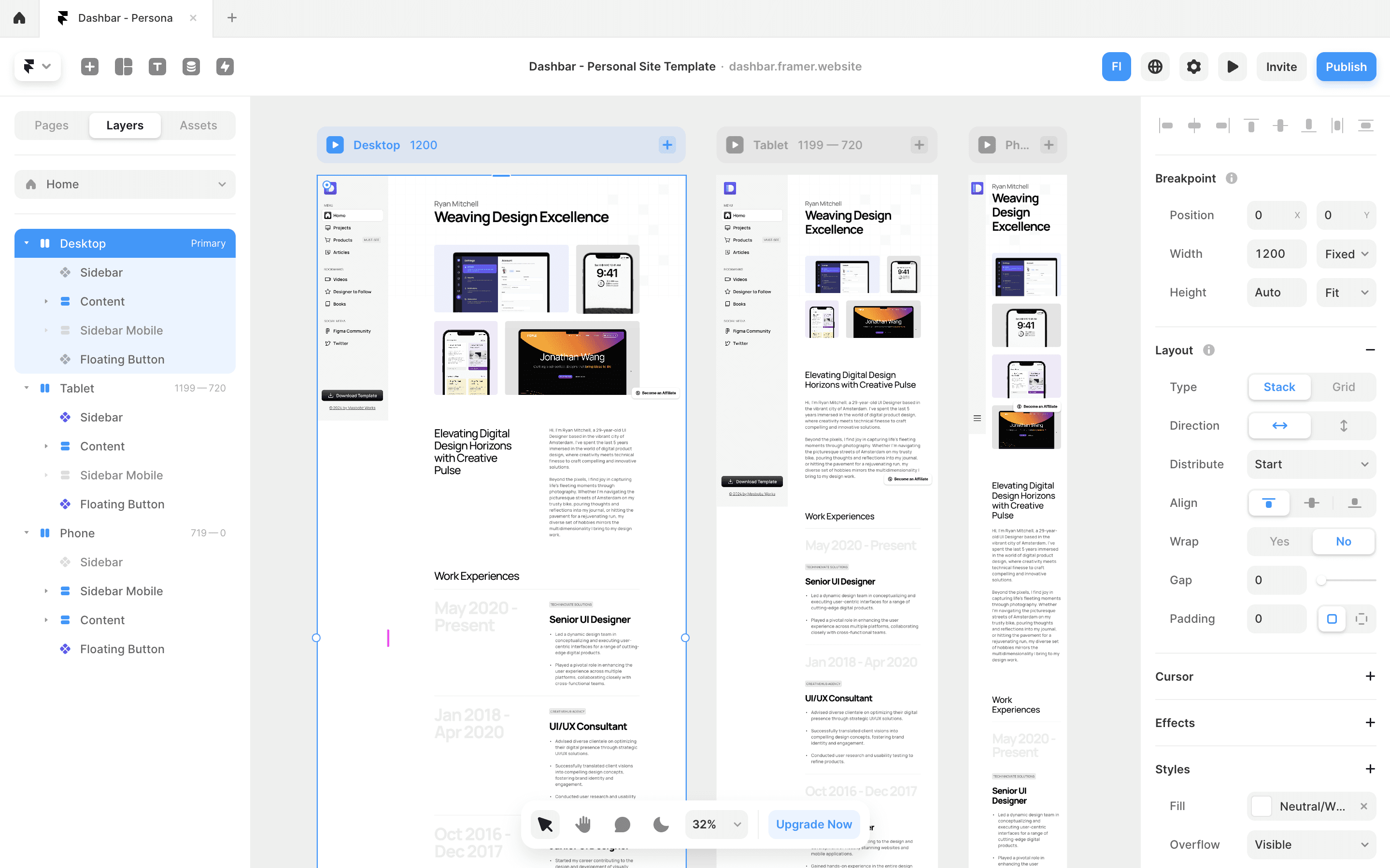Open comments with the speech bubble icon

[x=622, y=824]
